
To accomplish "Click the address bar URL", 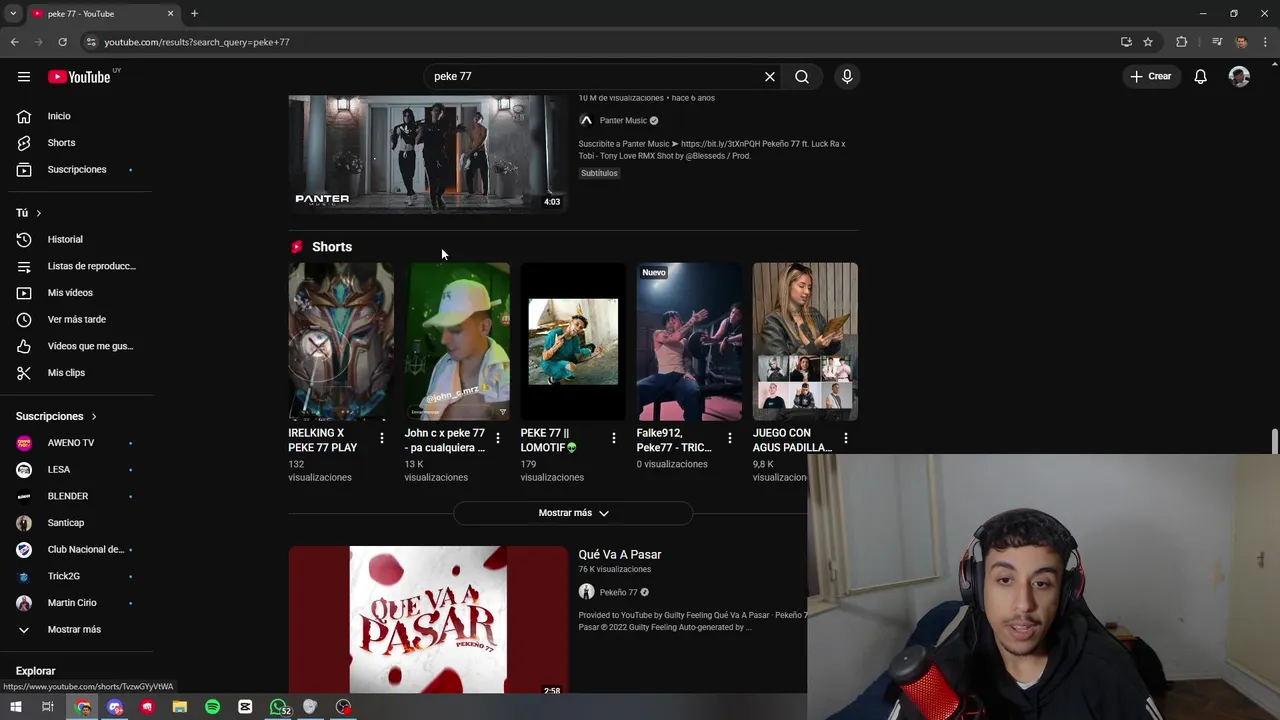I will [197, 42].
